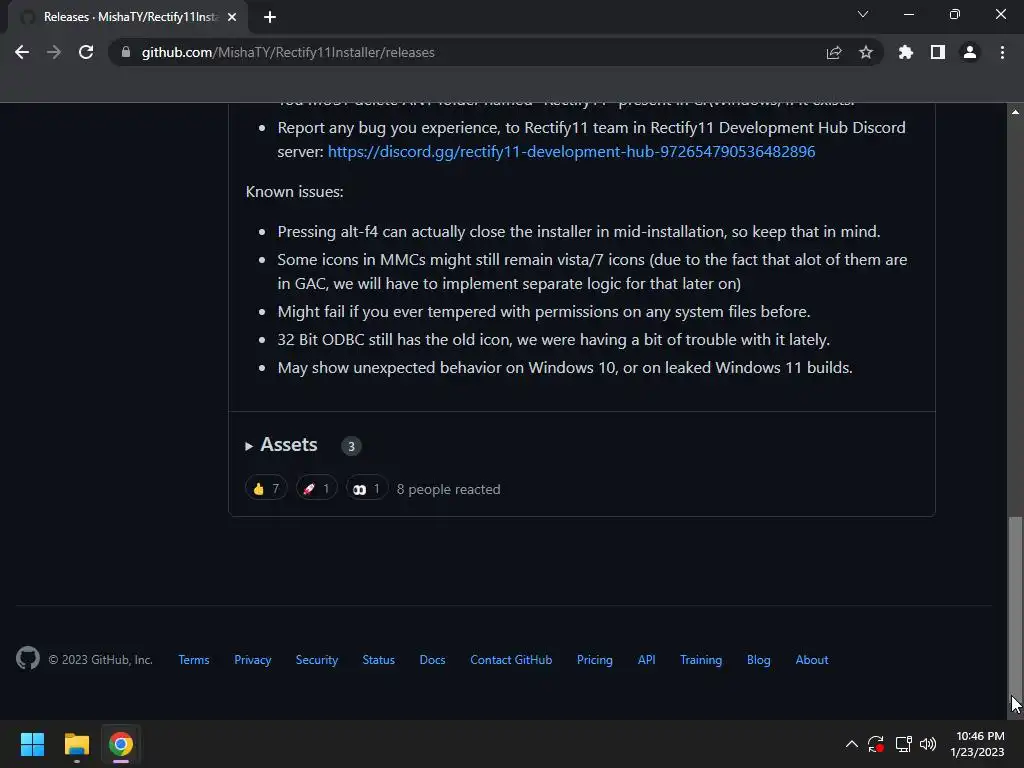
Task: Open the About footer link
Action: (812, 660)
